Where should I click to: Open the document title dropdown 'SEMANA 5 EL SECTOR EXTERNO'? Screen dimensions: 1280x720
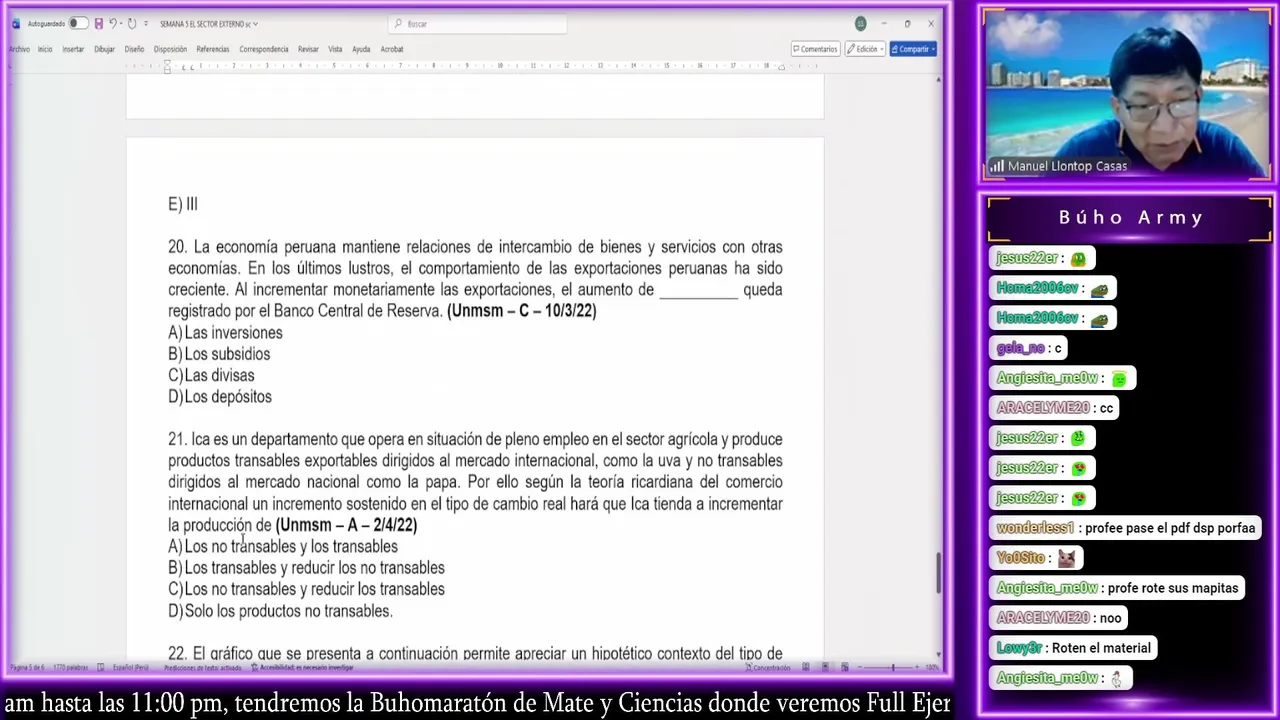(x=208, y=23)
